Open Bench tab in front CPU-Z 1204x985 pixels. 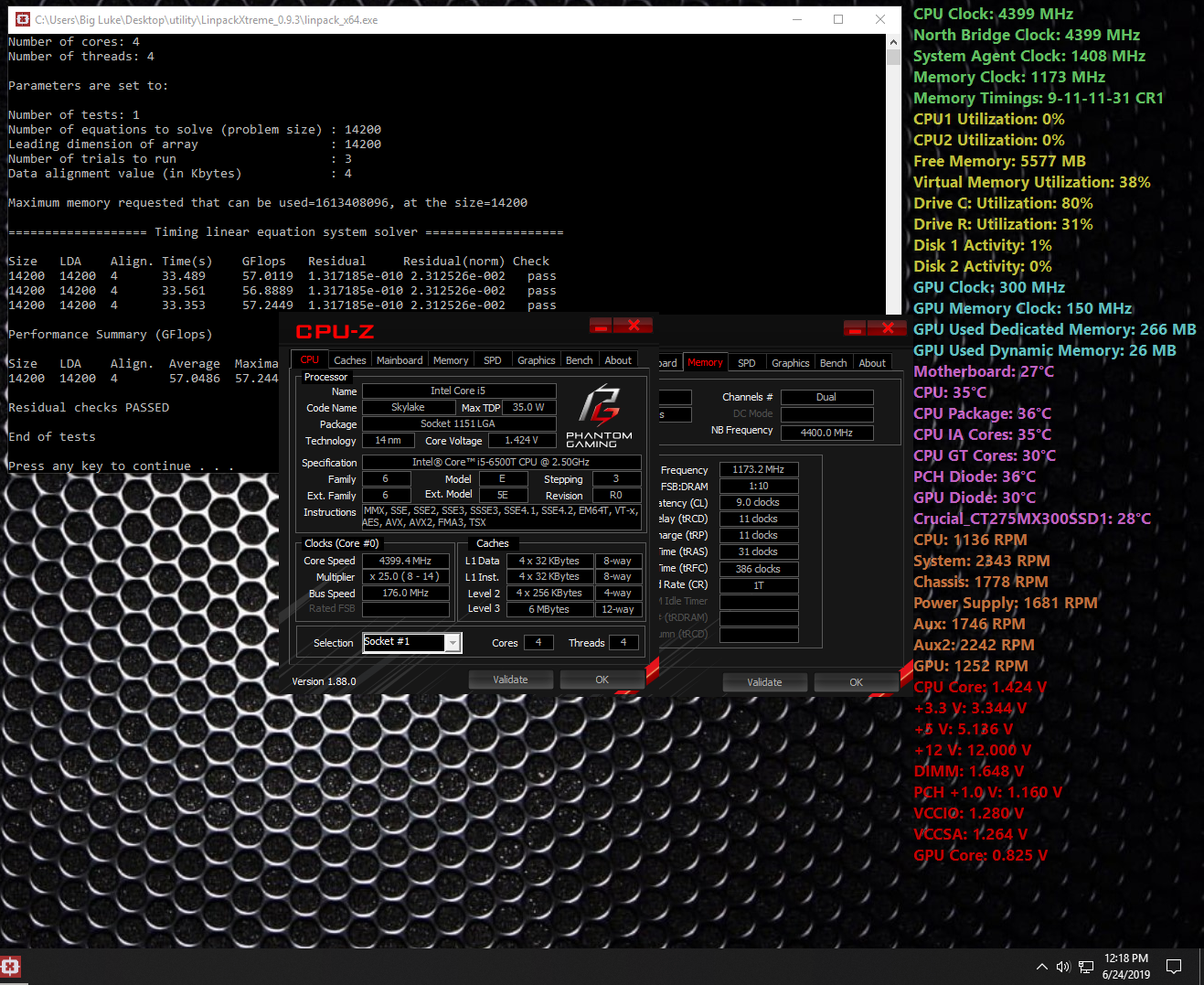point(579,360)
